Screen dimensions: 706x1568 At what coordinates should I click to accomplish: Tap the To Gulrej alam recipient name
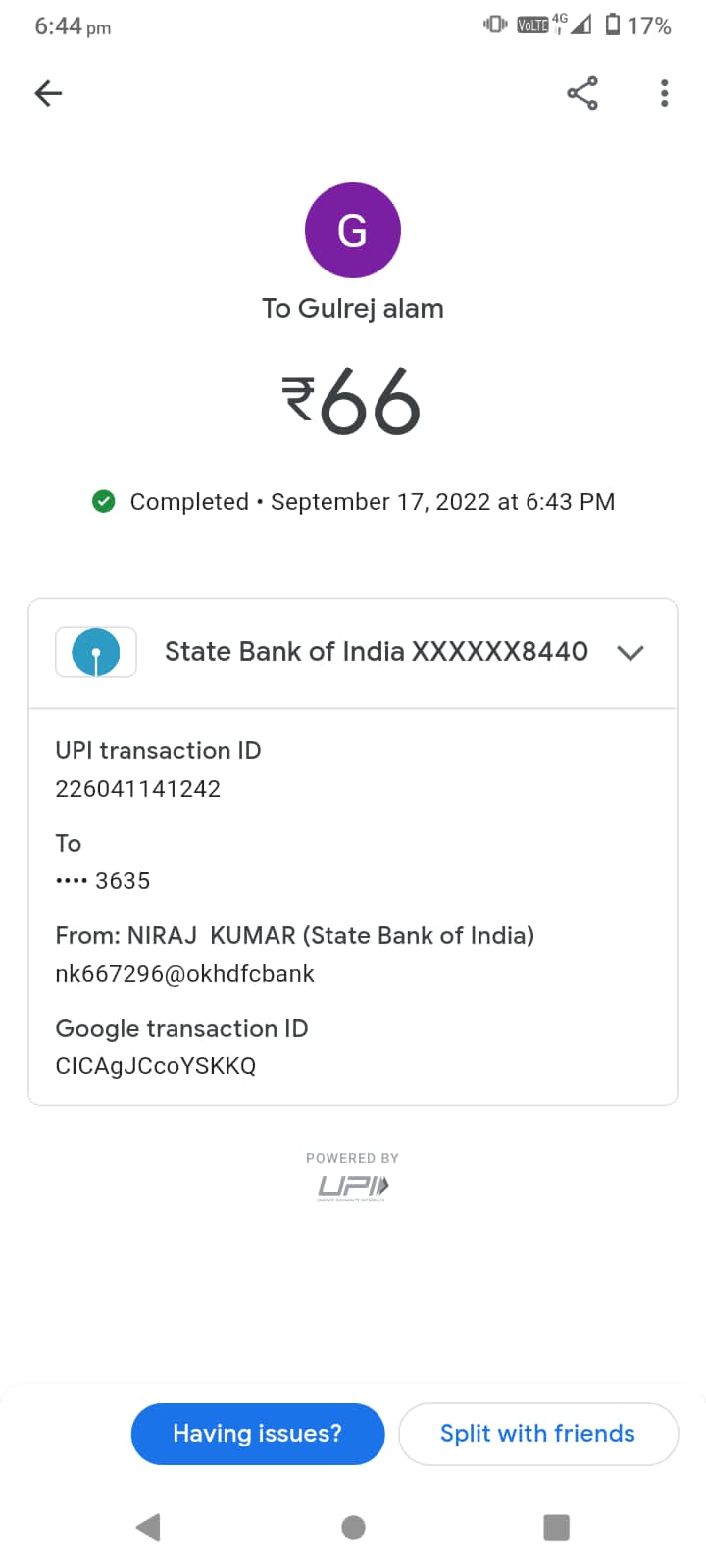[x=353, y=309]
